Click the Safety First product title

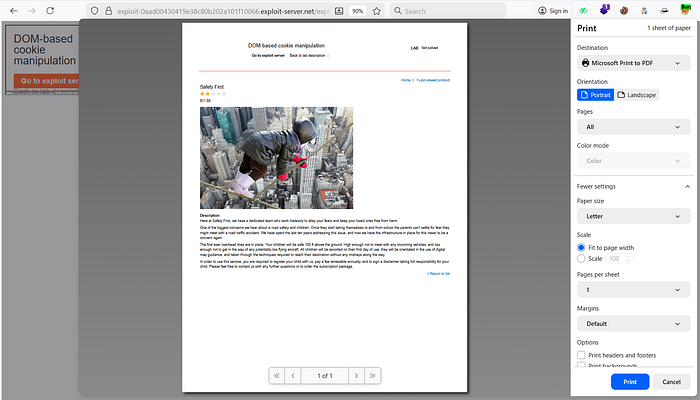pos(212,87)
